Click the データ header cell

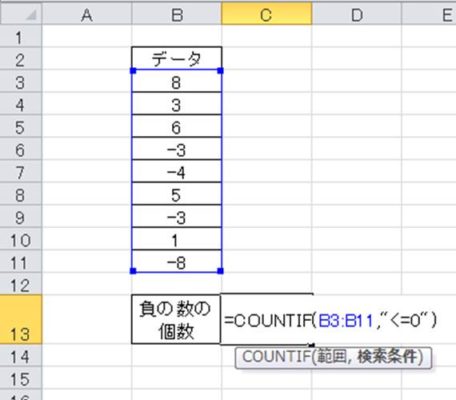click(x=177, y=59)
